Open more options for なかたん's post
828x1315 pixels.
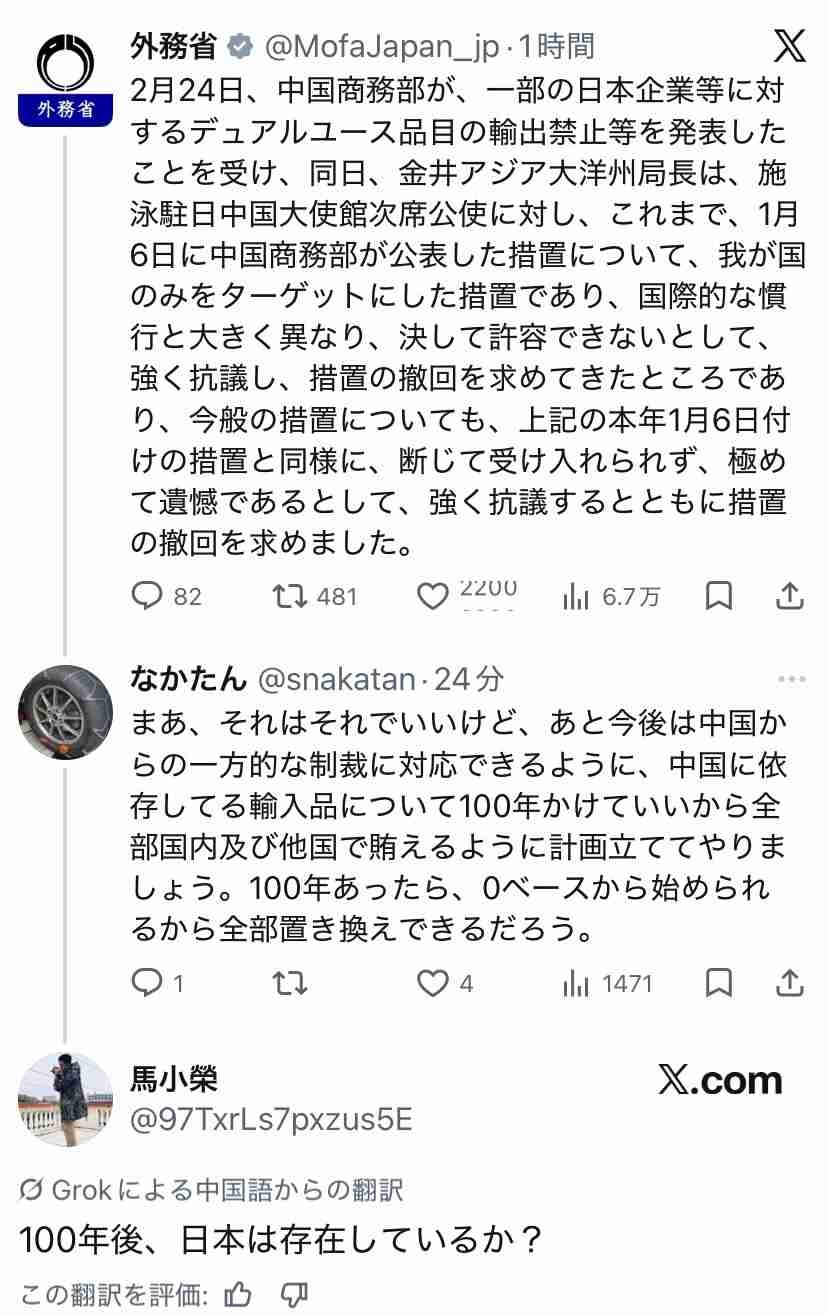(791, 679)
